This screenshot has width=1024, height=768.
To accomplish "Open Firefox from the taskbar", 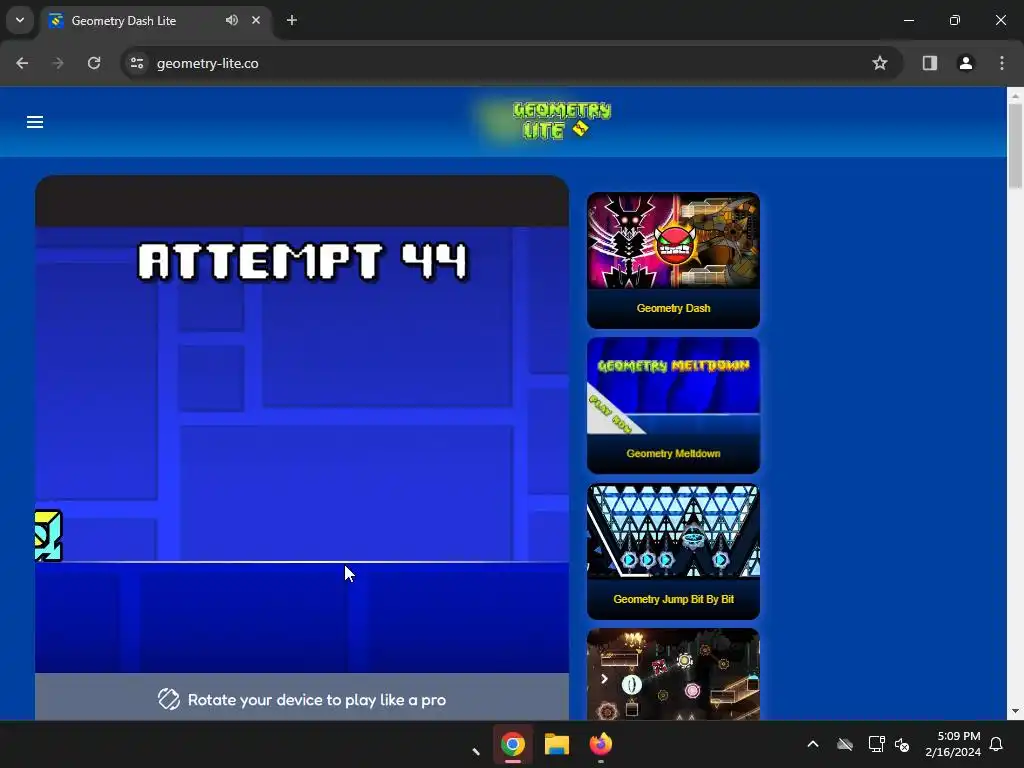I will 600,744.
